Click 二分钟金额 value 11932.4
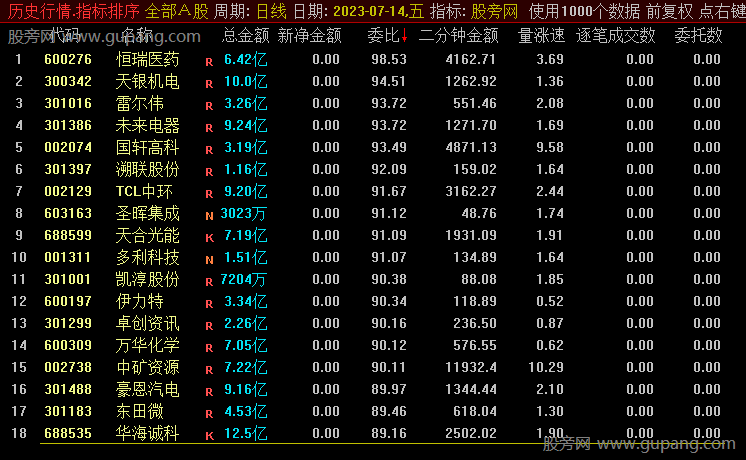746x460 pixels. (x=471, y=367)
